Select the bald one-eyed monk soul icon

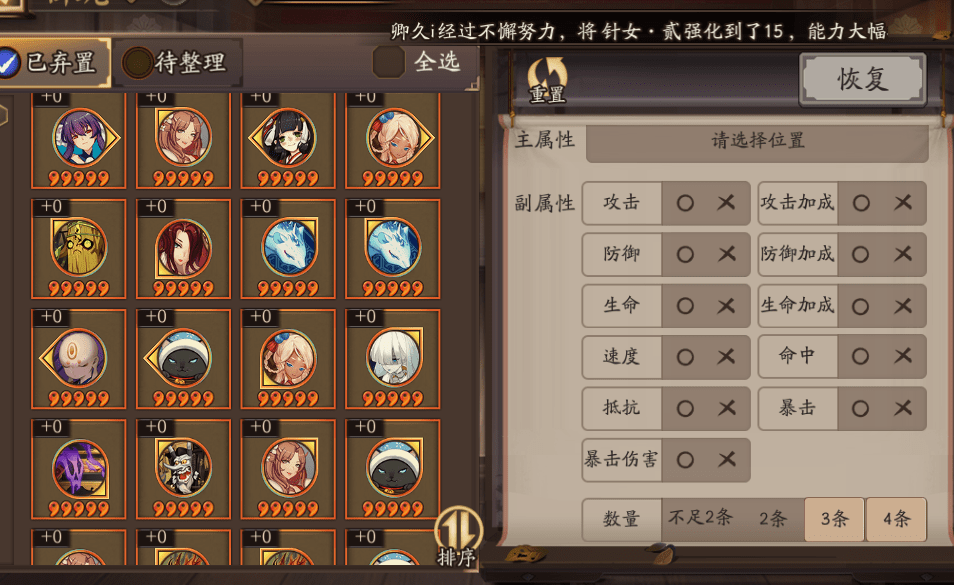pyautogui.click(x=79, y=359)
